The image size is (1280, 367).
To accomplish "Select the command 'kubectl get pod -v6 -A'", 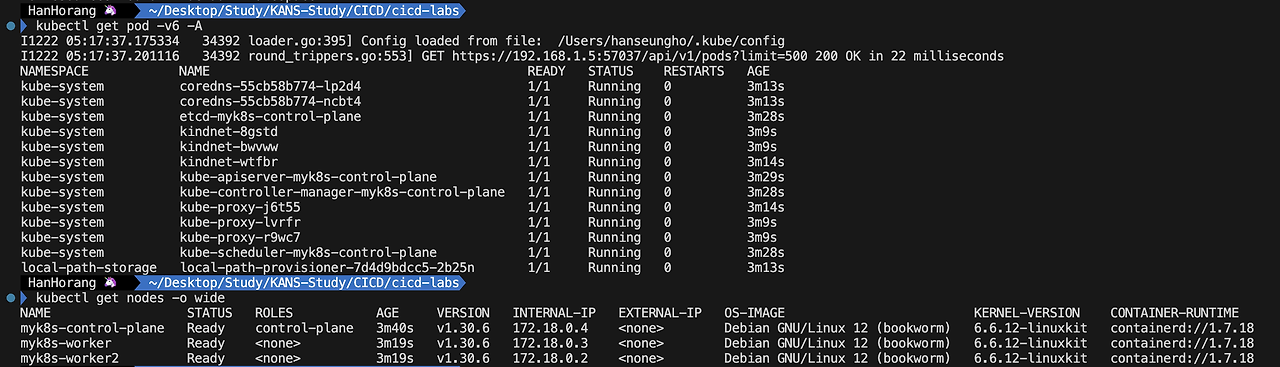I will click(x=120, y=26).
